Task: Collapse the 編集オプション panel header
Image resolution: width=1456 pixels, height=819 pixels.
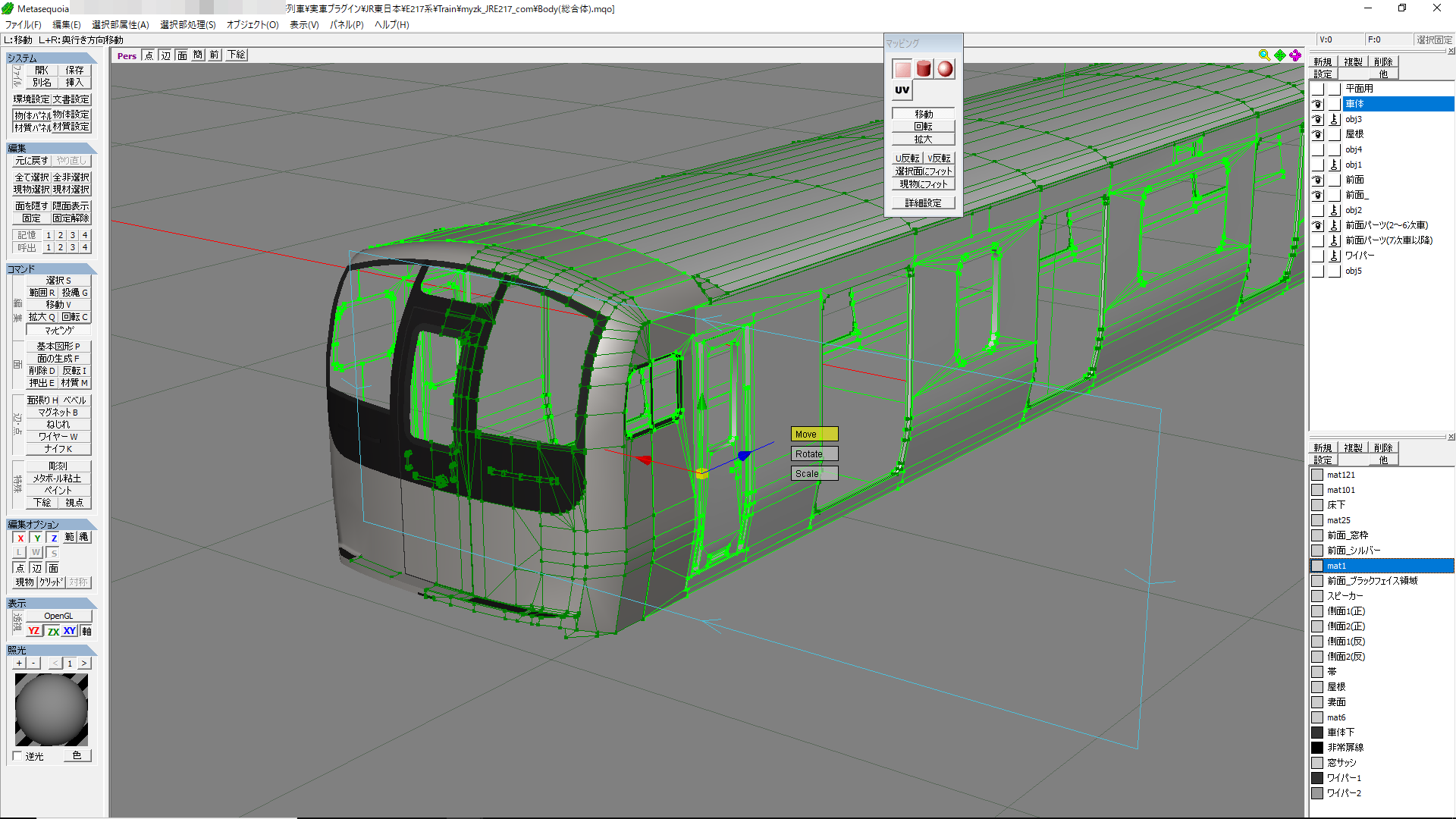Action: coord(52,524)
